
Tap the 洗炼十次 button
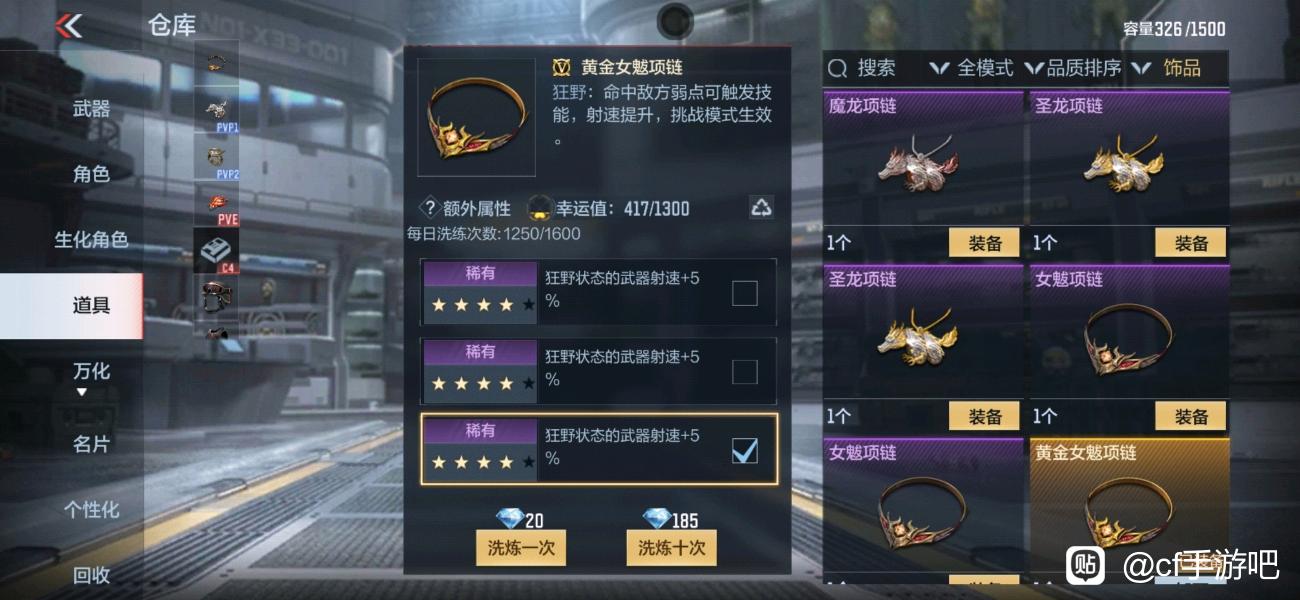click(x=671, y=547)
